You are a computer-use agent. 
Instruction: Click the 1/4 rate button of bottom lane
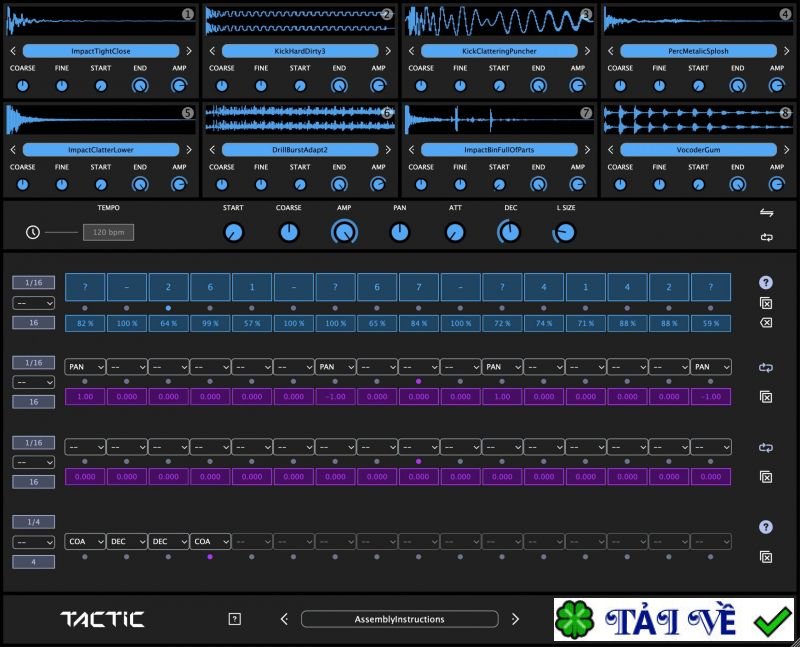[34, 522]
